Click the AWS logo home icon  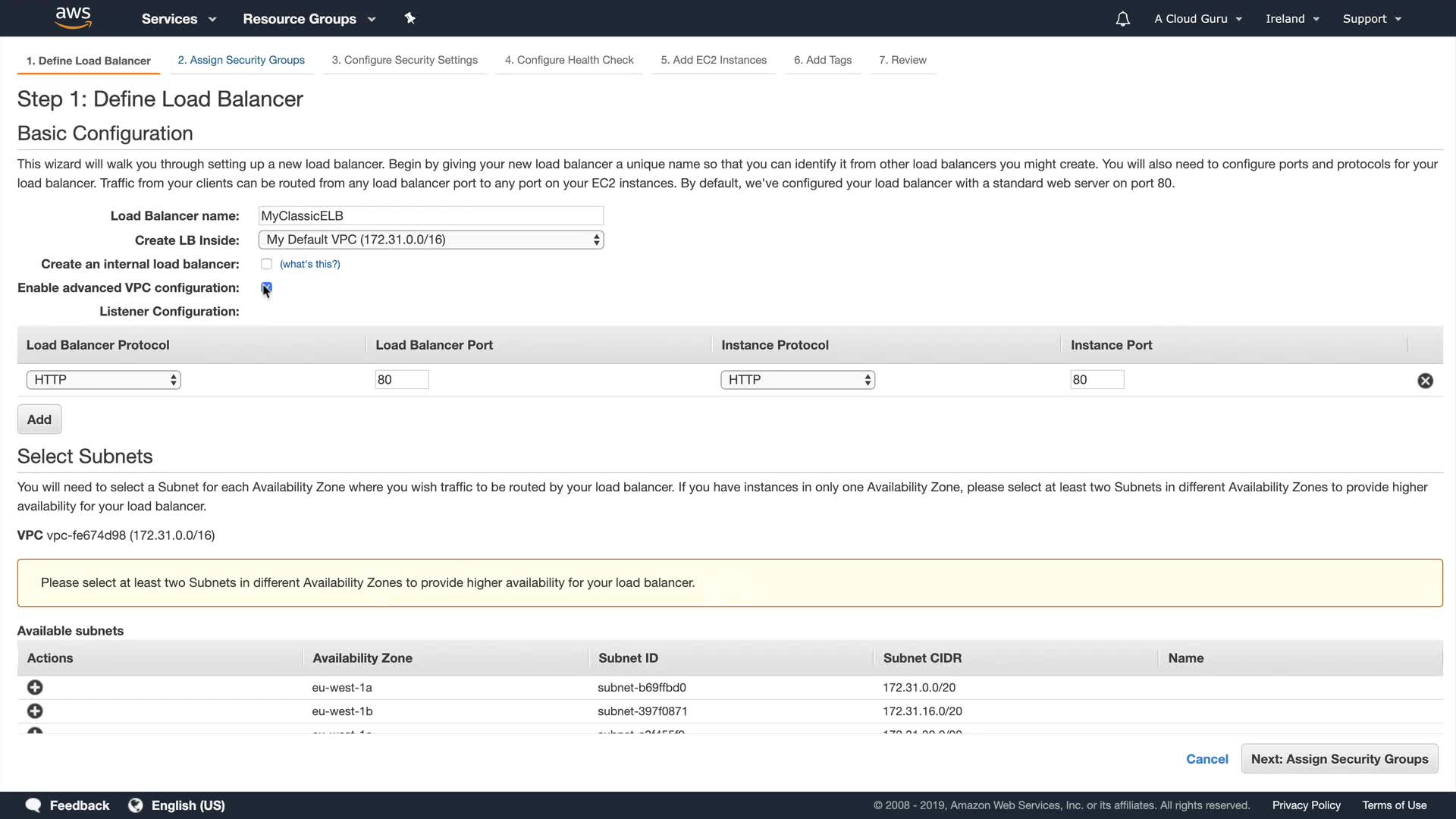click(74, 17)
